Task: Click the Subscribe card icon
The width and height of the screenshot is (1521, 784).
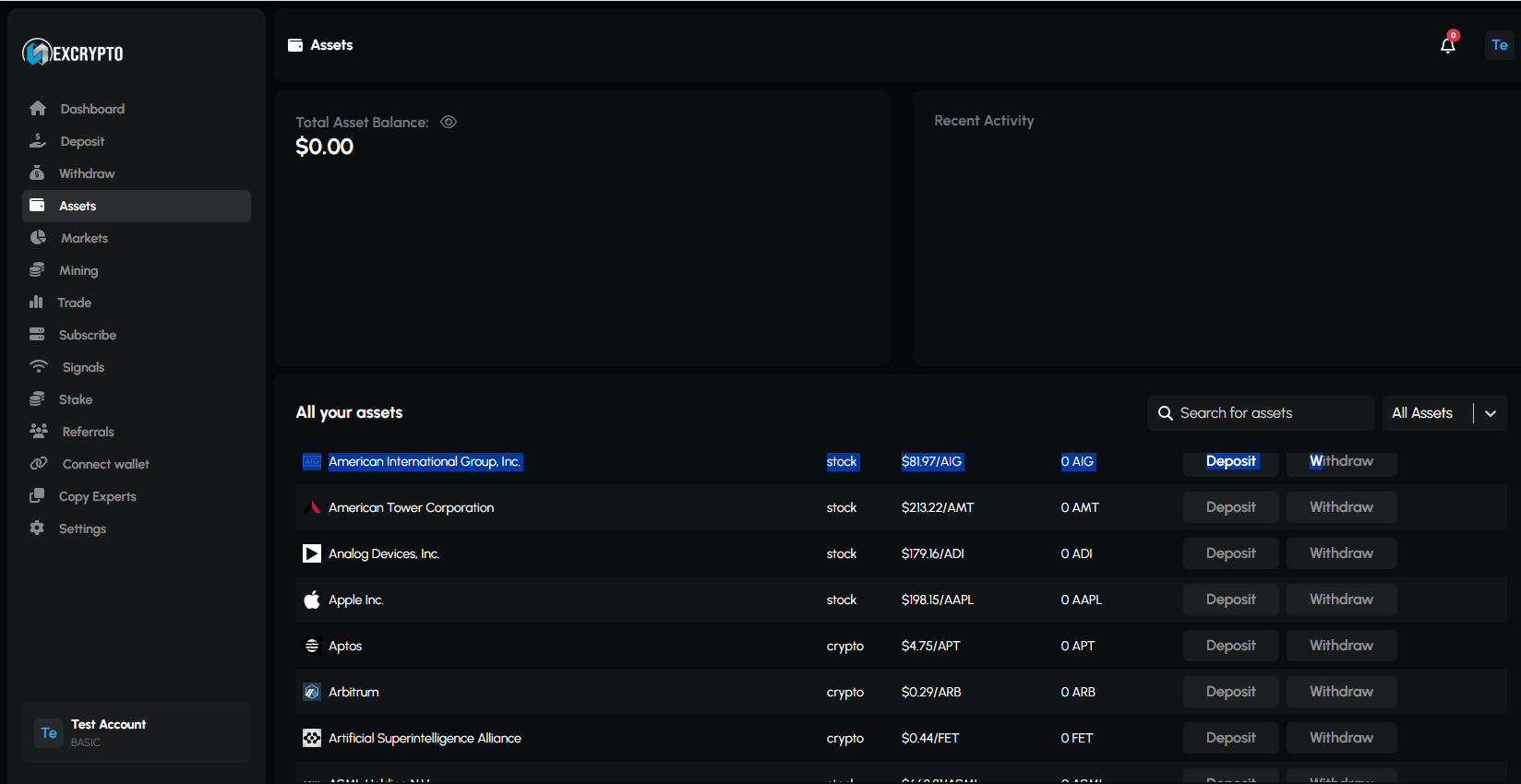Action: coord(37,334)
